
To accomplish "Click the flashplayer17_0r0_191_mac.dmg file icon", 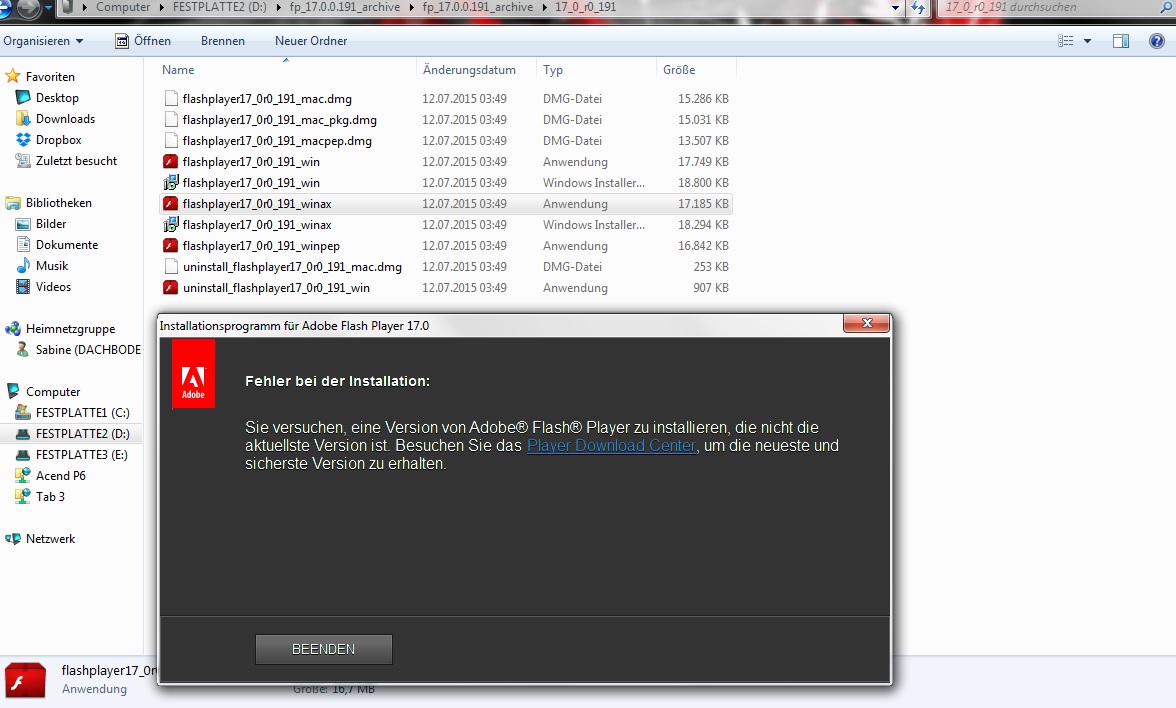I will pyautogui.click(x=171, y=98).
